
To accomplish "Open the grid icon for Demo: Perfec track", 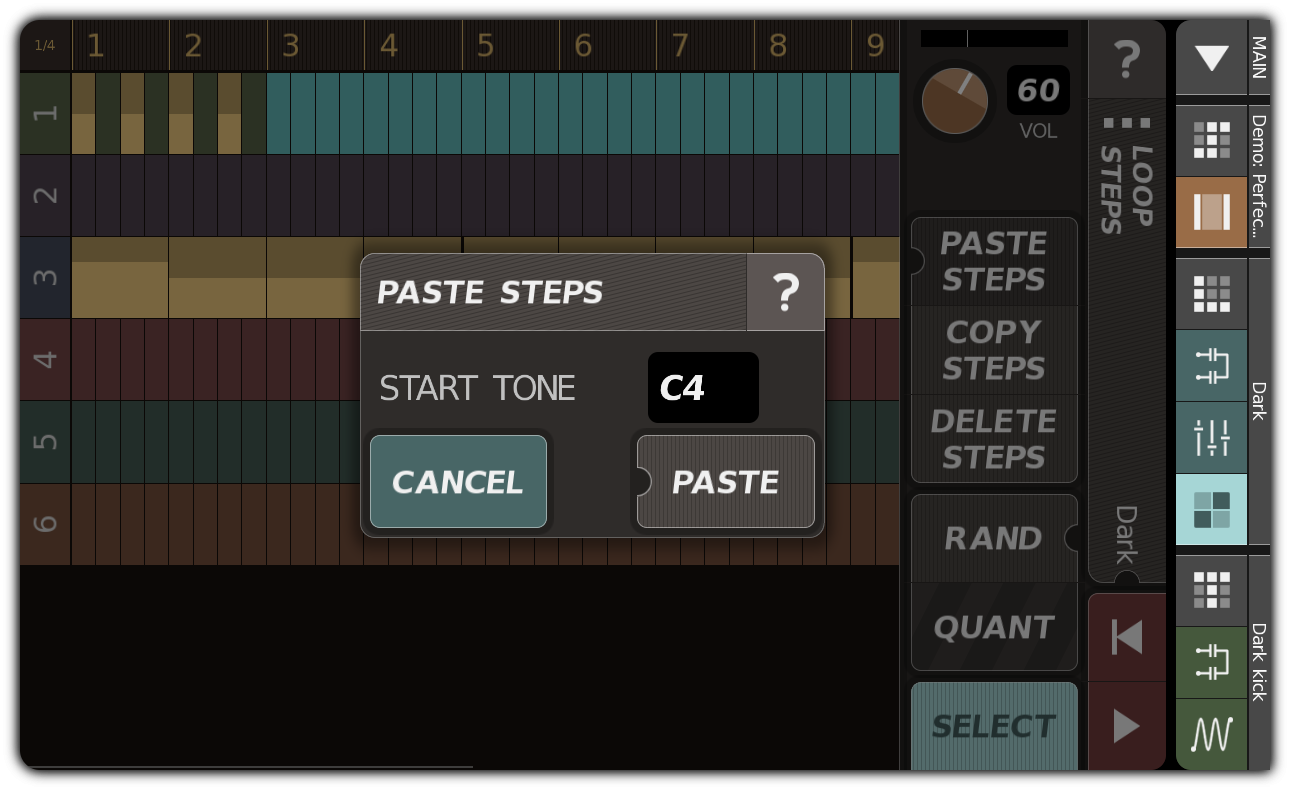I will [1211, 140].
